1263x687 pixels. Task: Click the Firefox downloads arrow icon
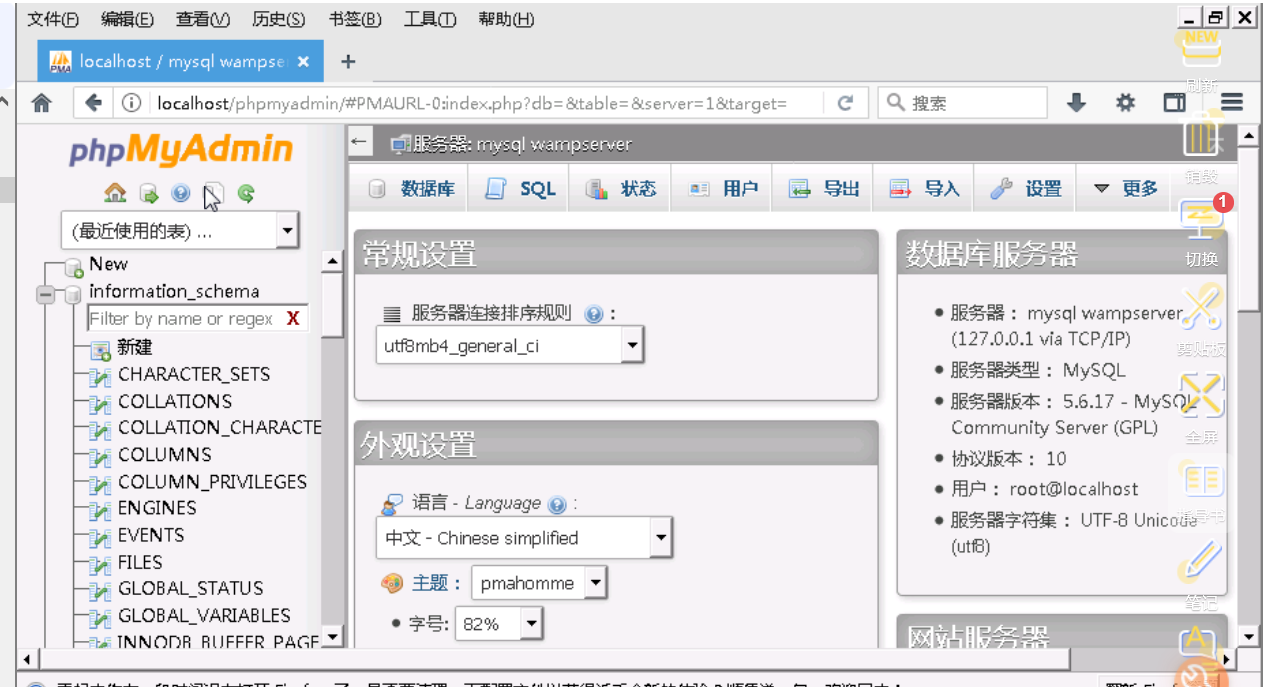pos(1076,103)
